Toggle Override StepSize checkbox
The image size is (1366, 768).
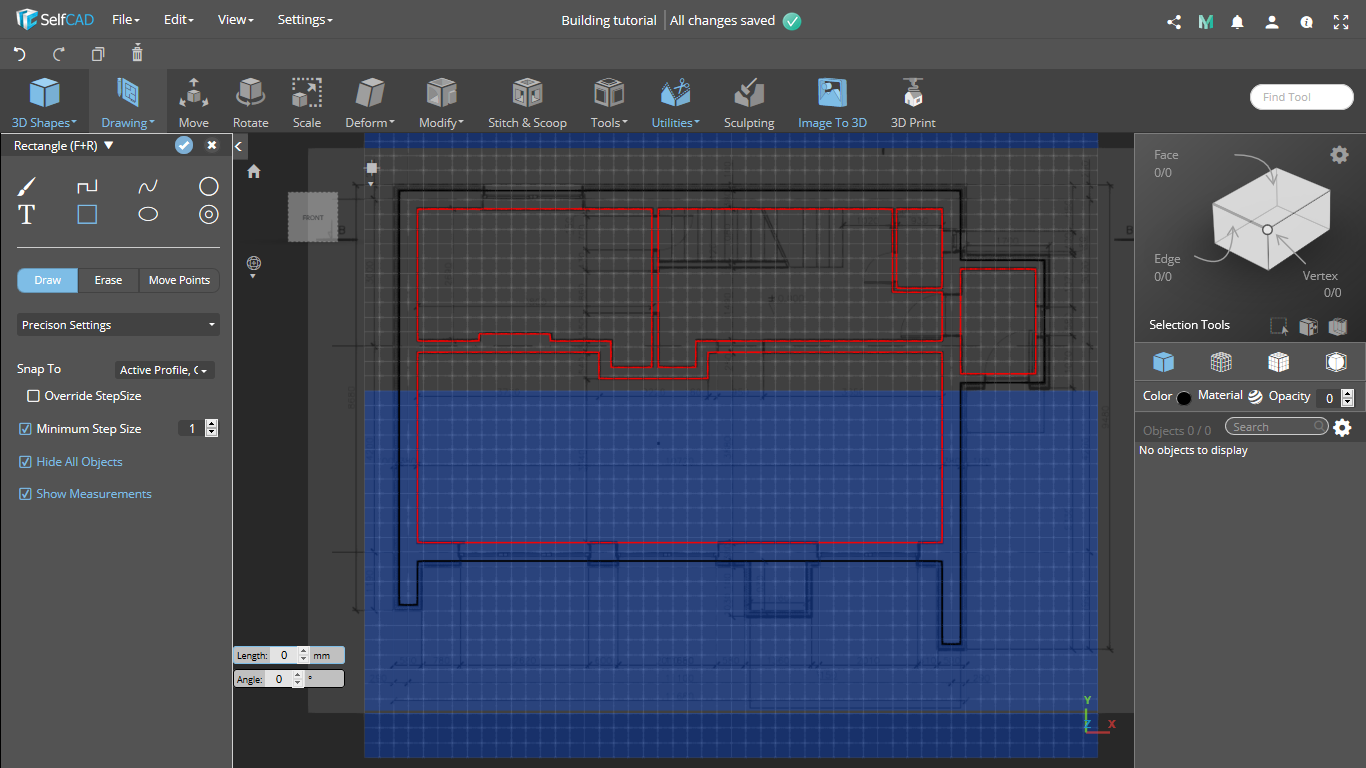point(33,396)
